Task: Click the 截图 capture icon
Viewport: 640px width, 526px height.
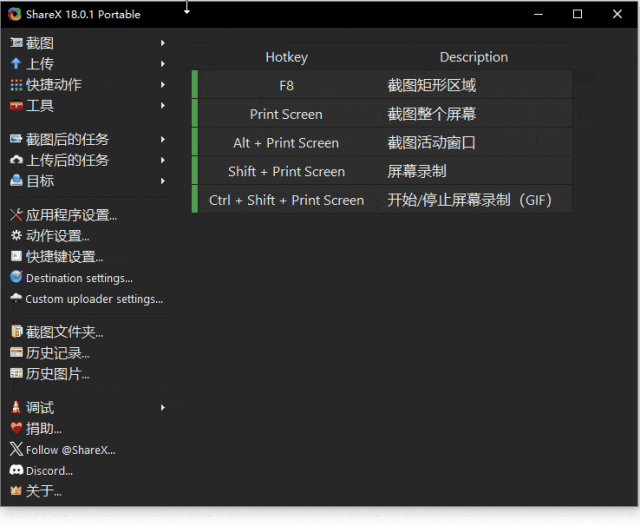Action: click(x=16, y=42)
